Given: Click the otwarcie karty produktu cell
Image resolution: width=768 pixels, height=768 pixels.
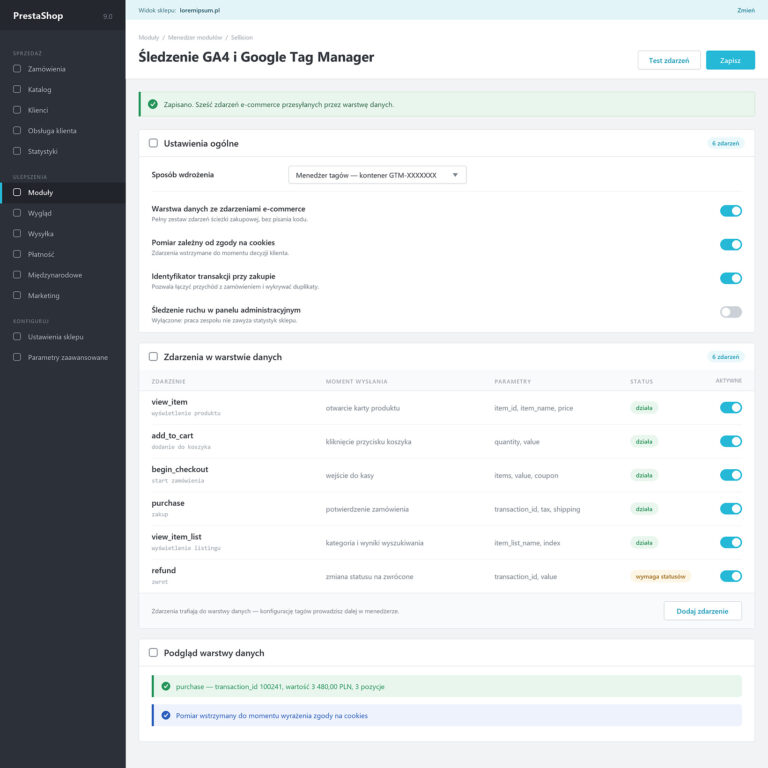Looking at the screenshot, I should coord(362,408).
